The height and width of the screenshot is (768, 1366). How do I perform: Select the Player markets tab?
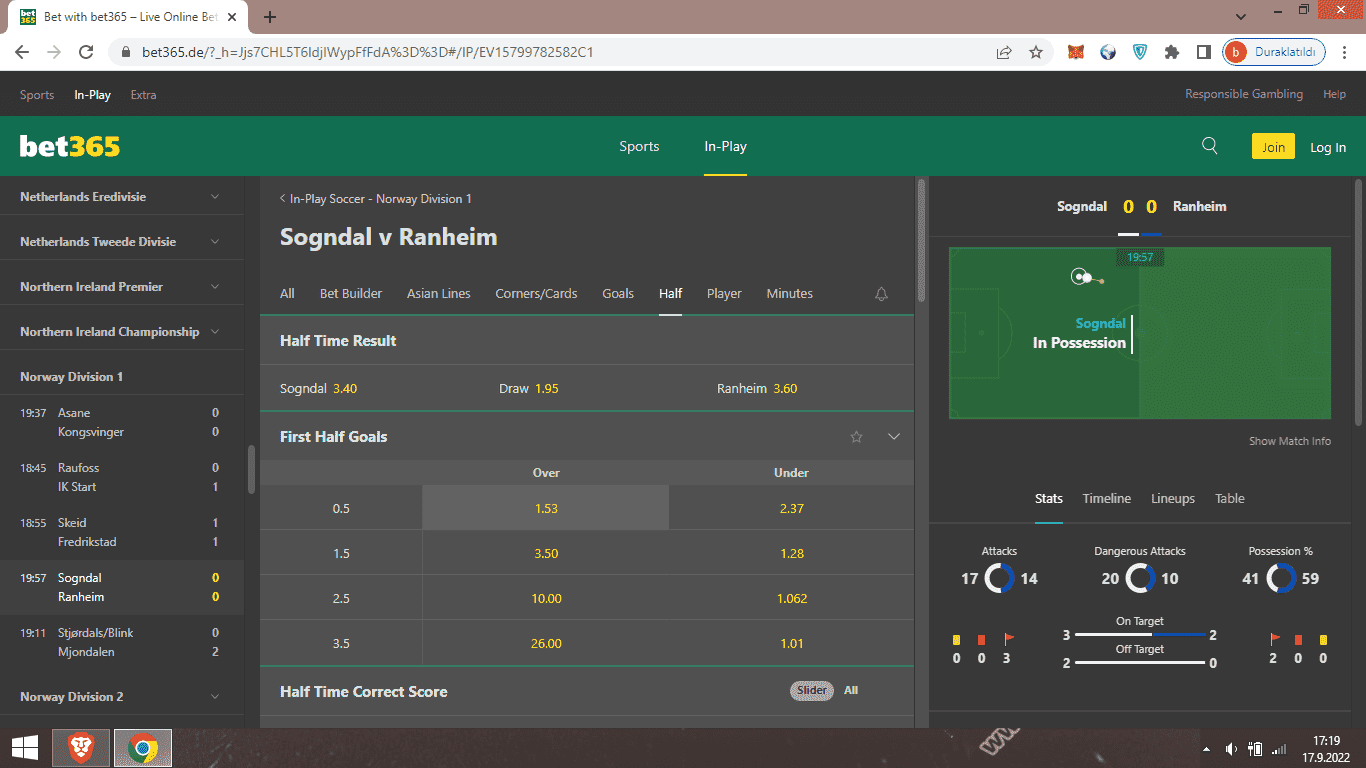pos(724,294)
